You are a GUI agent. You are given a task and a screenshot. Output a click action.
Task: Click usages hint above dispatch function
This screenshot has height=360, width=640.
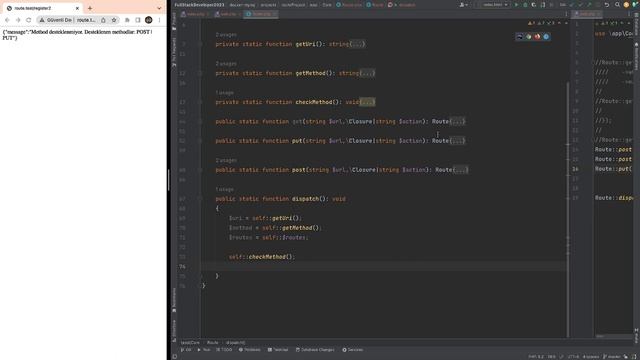pyautogui.click(x=224, y=189)
